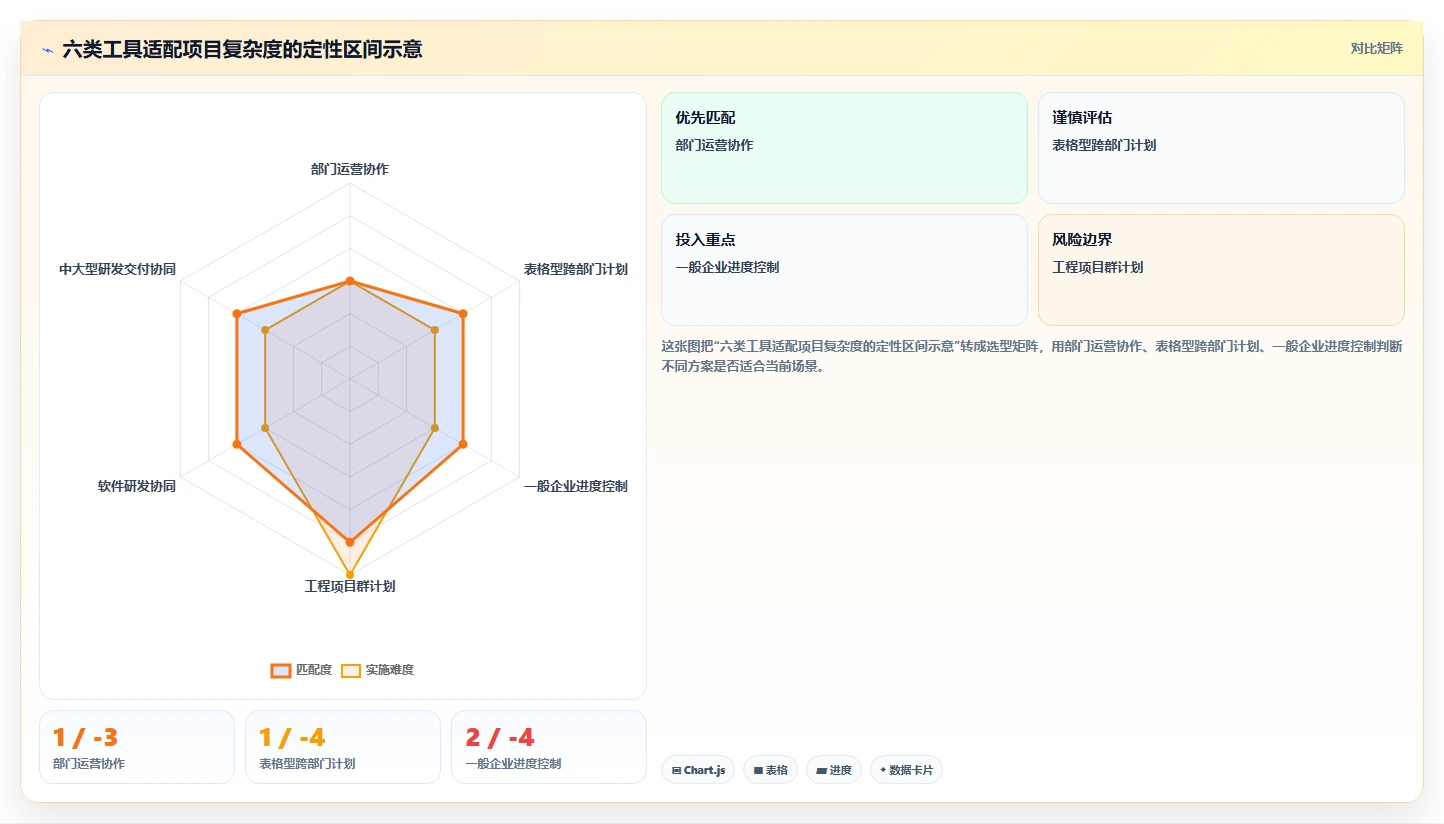Click the 1 / -3 stat value

(x=86, y=738)
